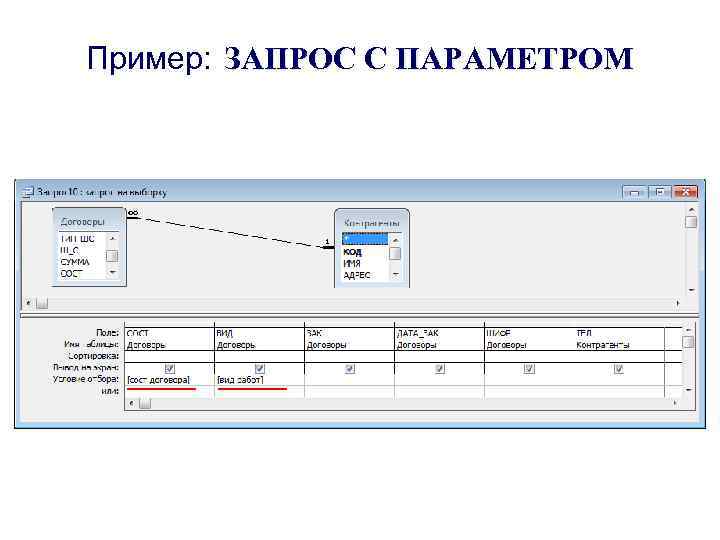Click scroll down arrow in Контрагенты field list
Image resolution: width=720 pixels, height=540 pixels.
point(395,275)
